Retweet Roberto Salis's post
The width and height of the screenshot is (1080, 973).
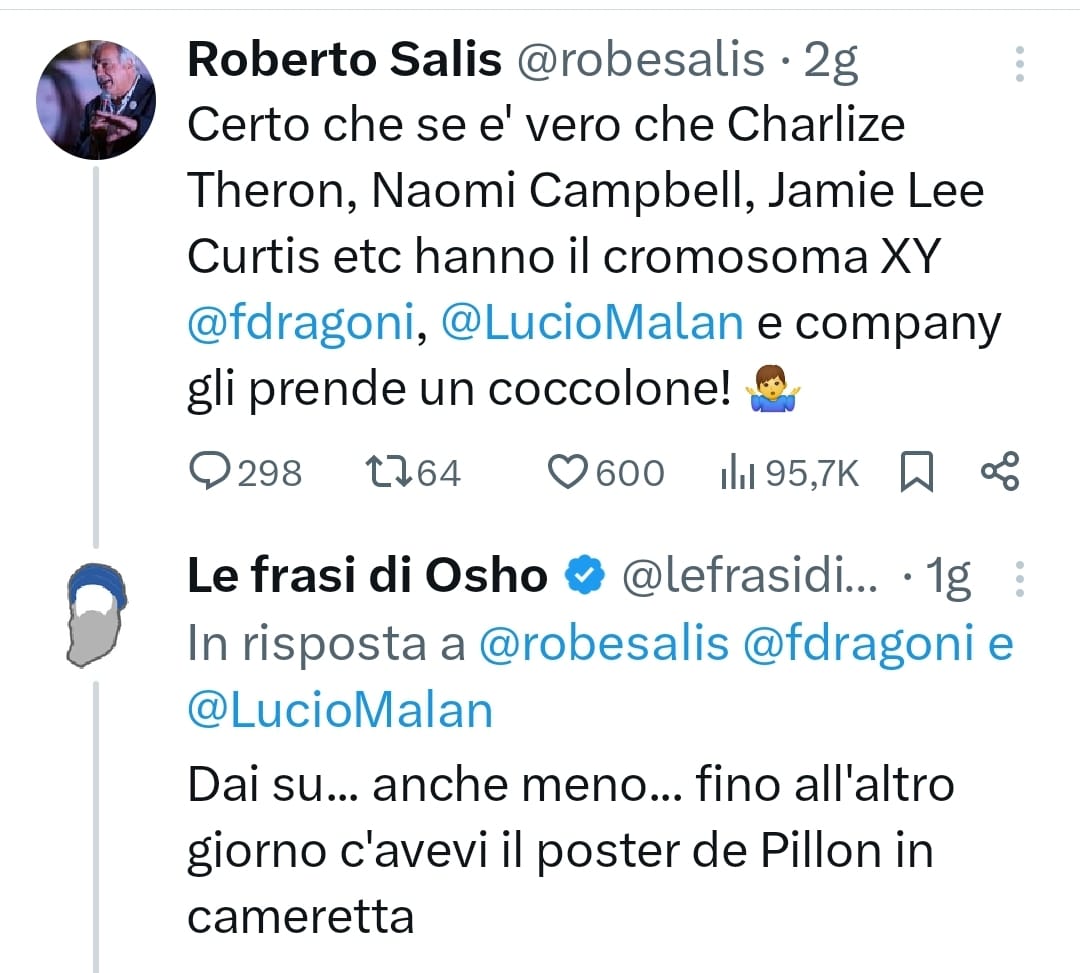point(387,472)
